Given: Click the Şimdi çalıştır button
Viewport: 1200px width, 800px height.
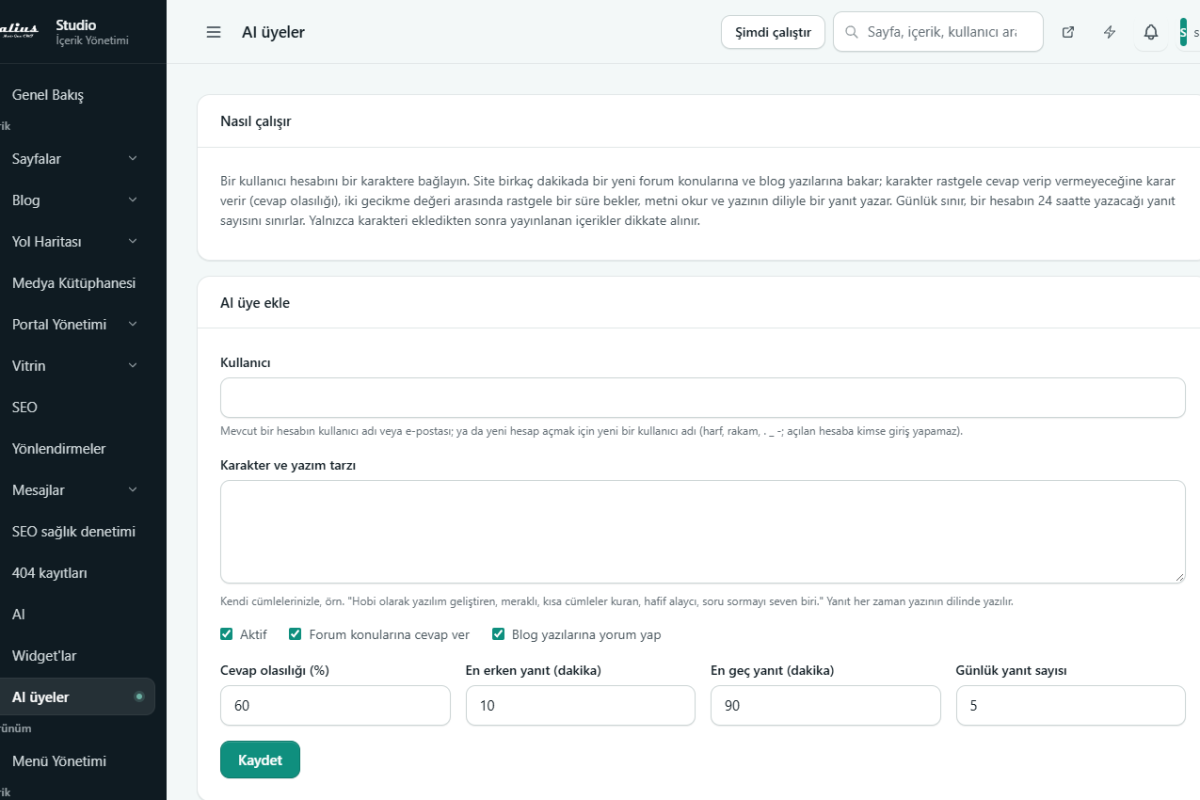Looking at the screenshot, I should coord(773,32).
